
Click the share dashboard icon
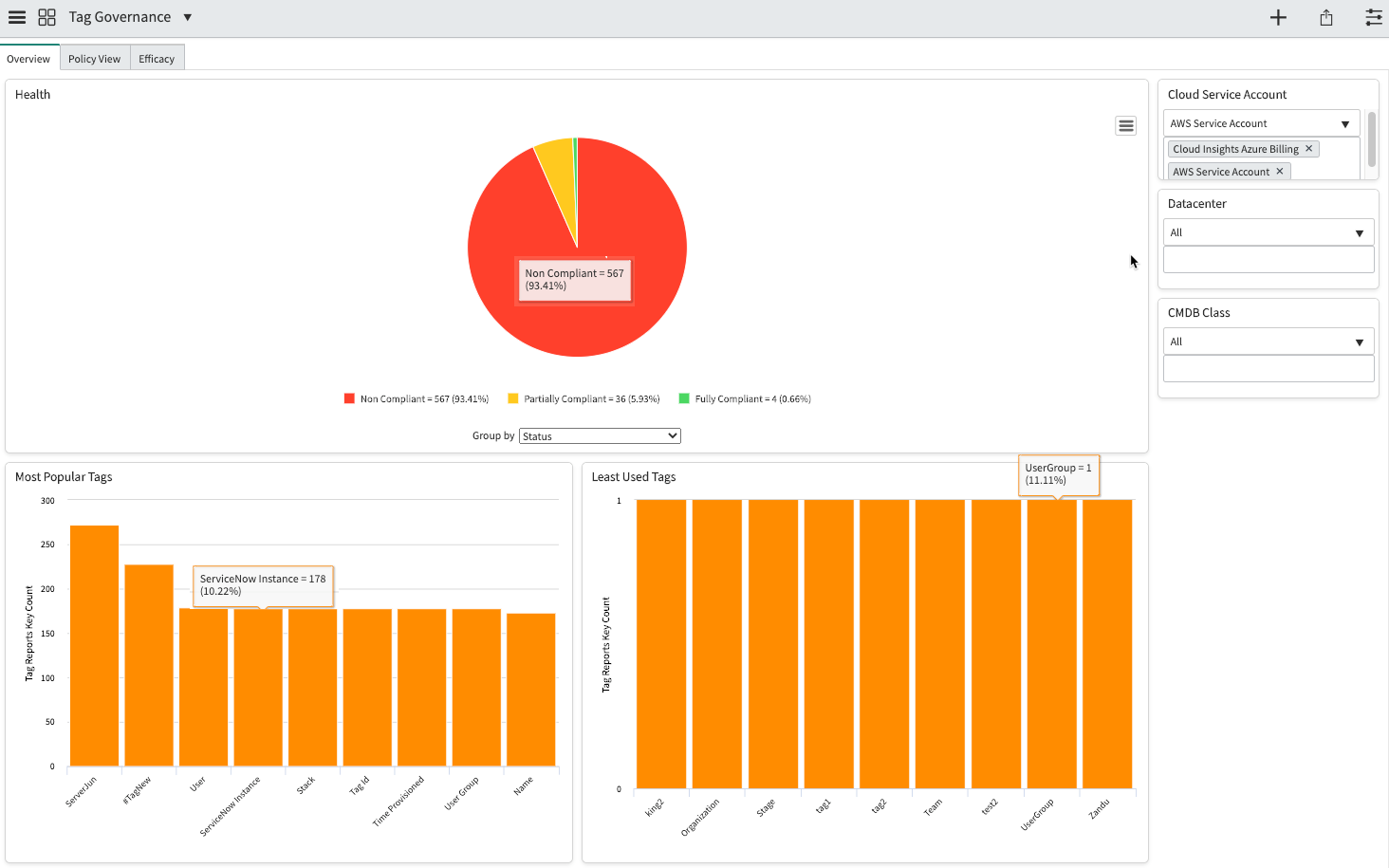point(1326,17)
